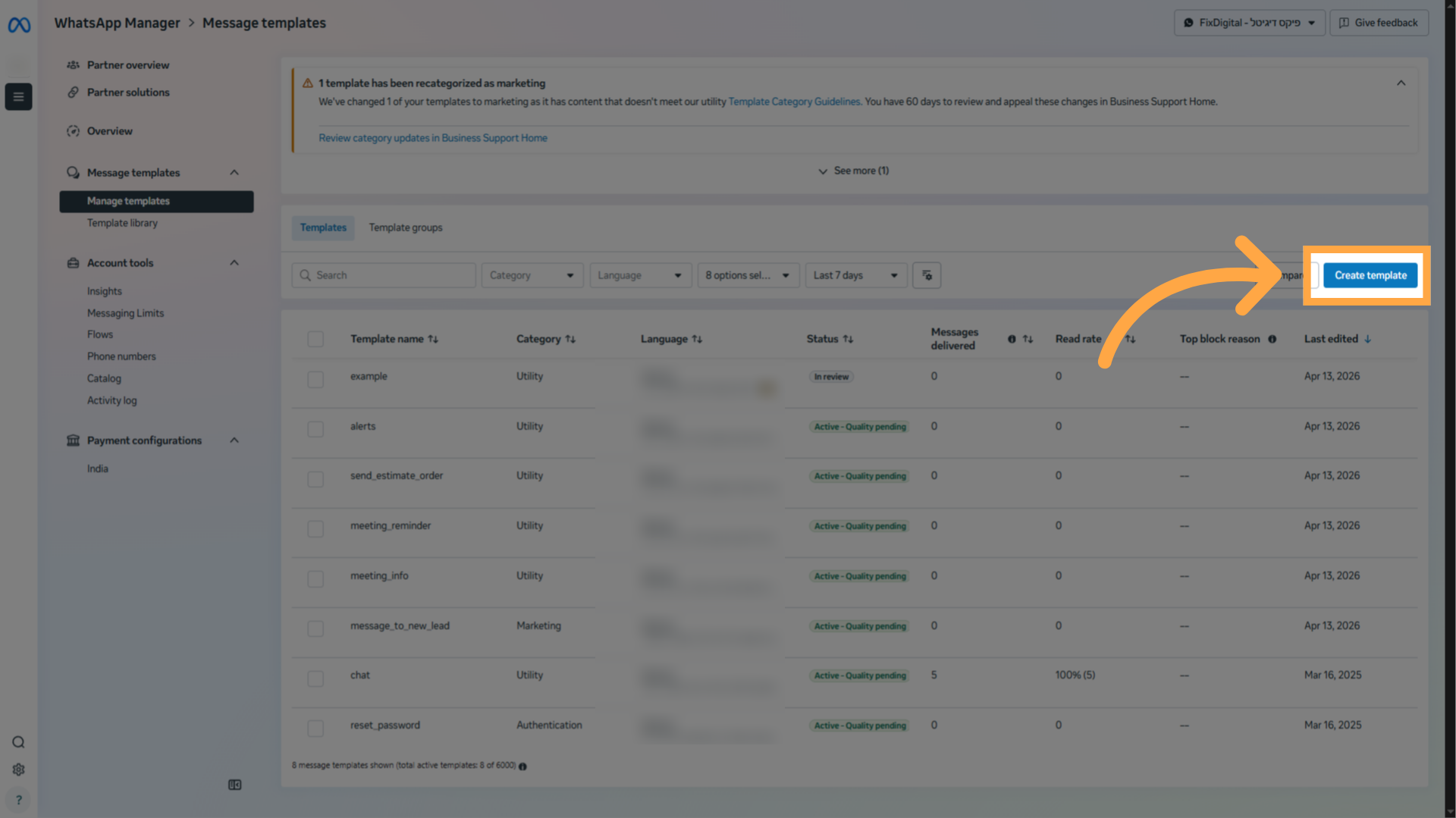Switch to the Template groups tab
The height and width of the screenshot is (818, 1456).
coord(406,227)
